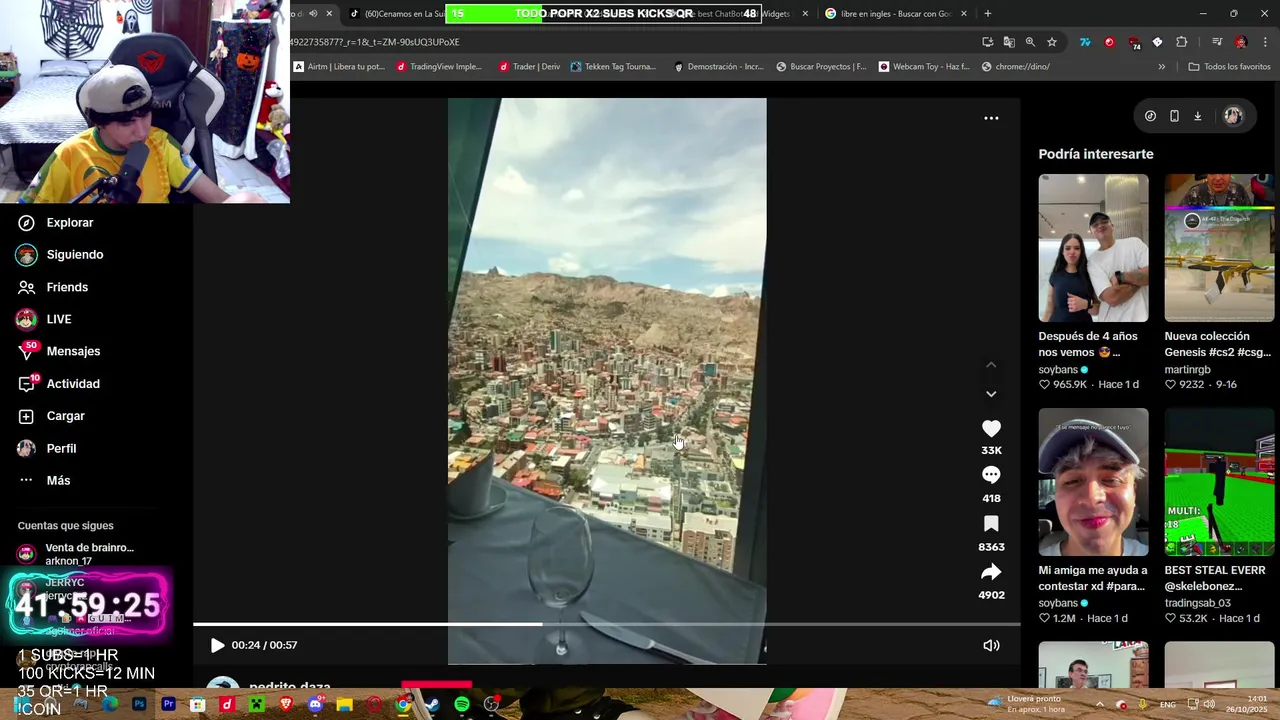Image resolution: width=1280 pixels, height=720 pixels.
Task: Open the Tekken Tag Tournament bookmark
Action: click(x=613, y=67)
